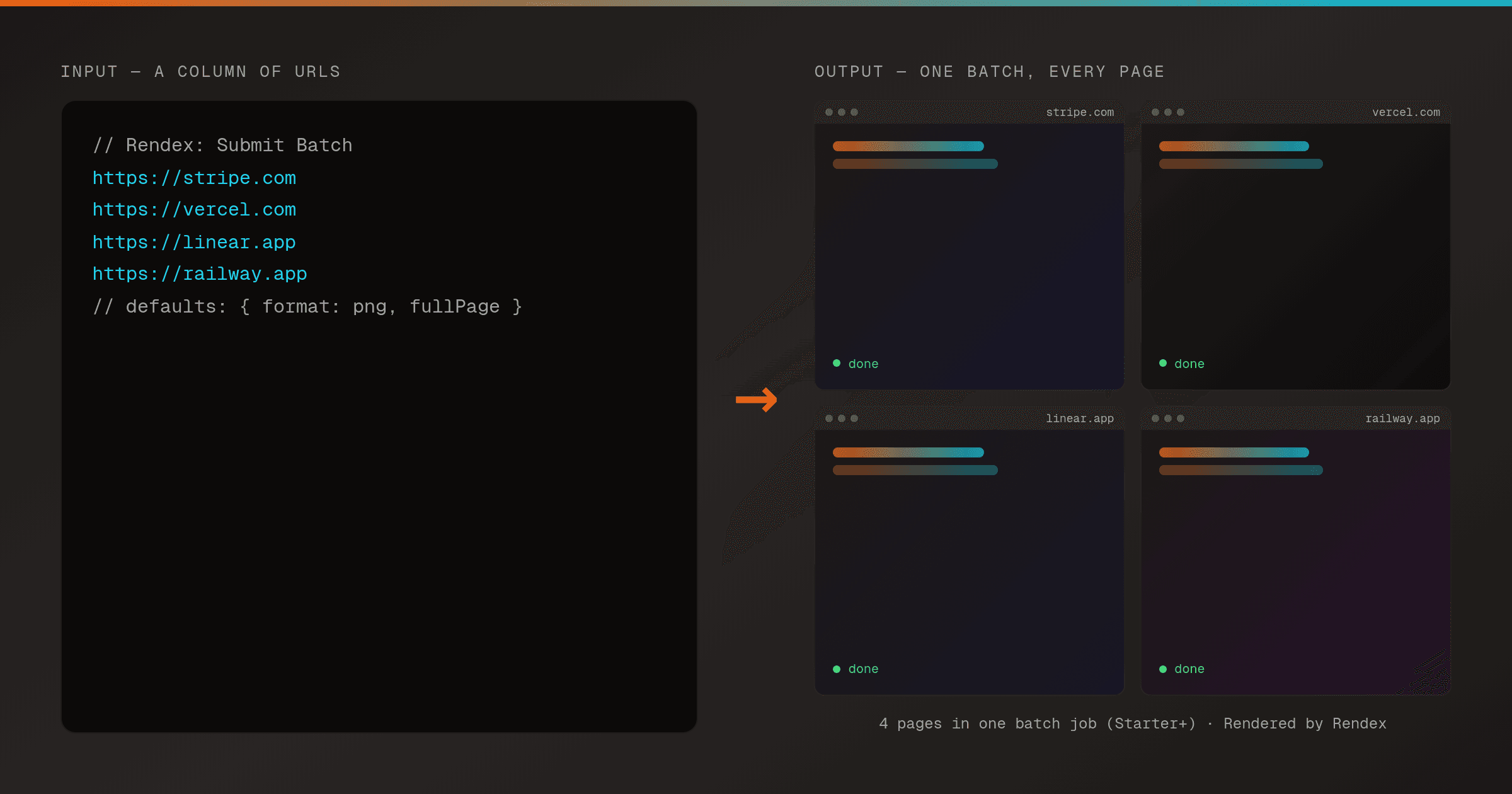Image resolution: width=1512 pixels, height=794 pixels.
Task: Open the linear.app rendered page preview card
Action: [x=969, y=551]
